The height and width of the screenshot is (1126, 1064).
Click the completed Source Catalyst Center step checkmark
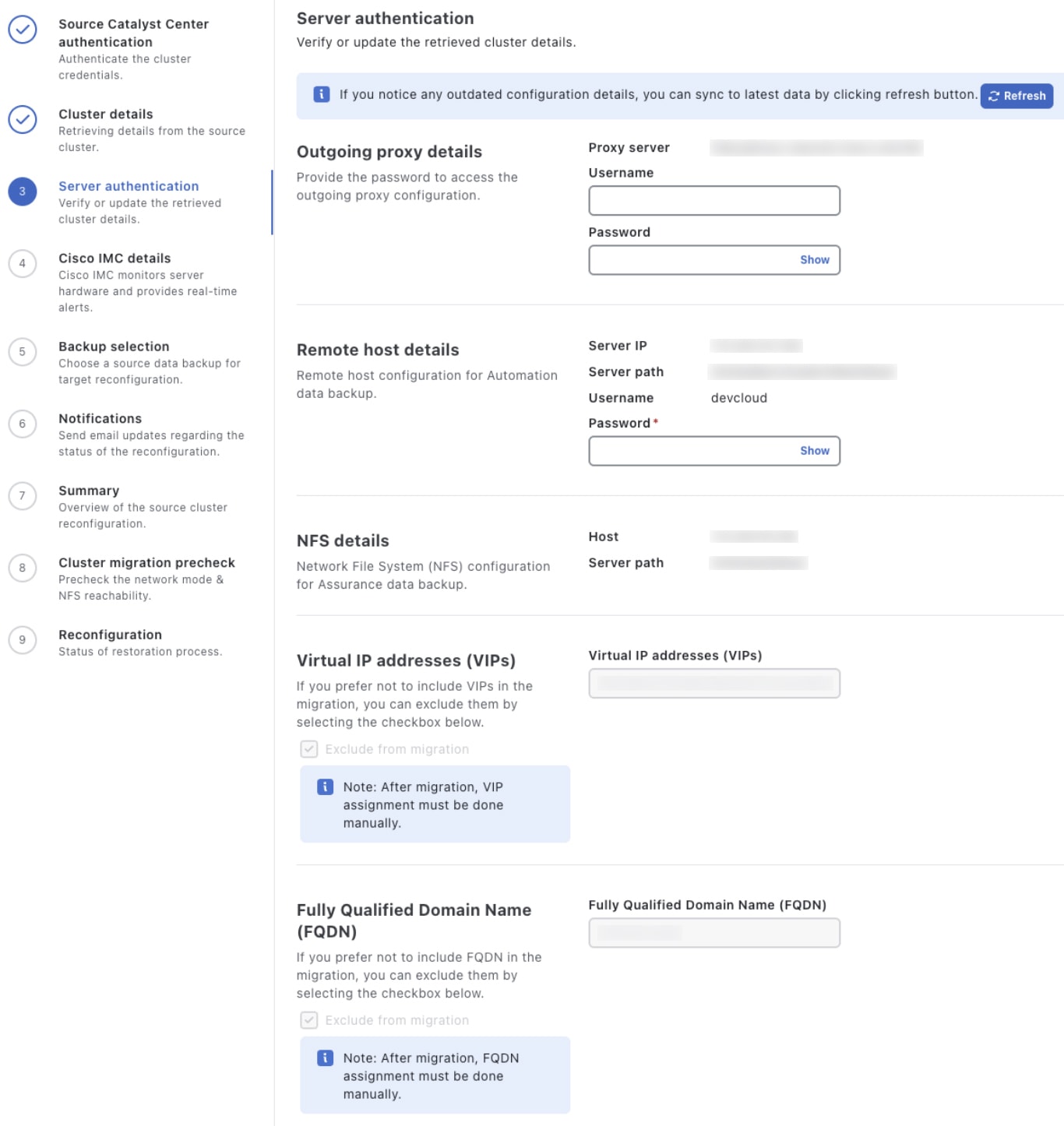pos(23,30)
